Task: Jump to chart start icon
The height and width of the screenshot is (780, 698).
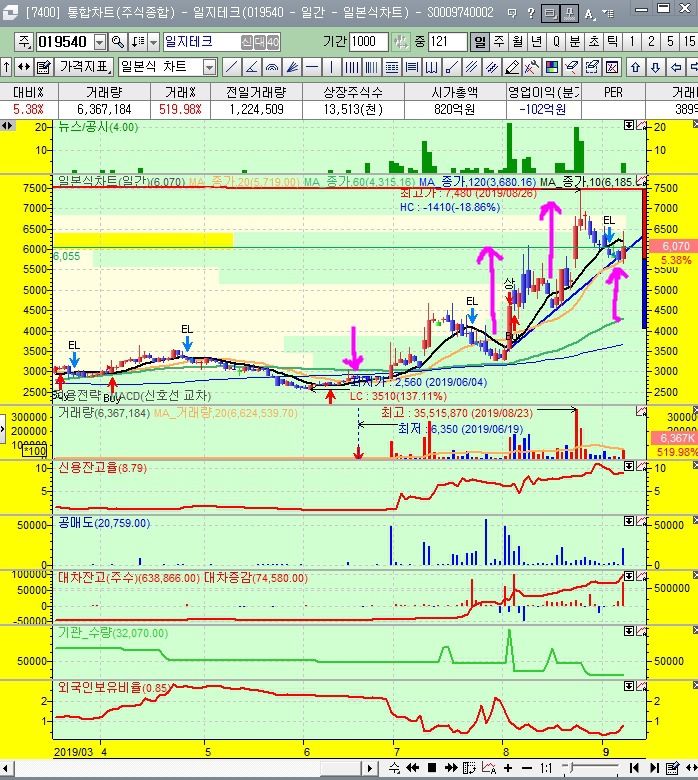Action: (634, 768)
